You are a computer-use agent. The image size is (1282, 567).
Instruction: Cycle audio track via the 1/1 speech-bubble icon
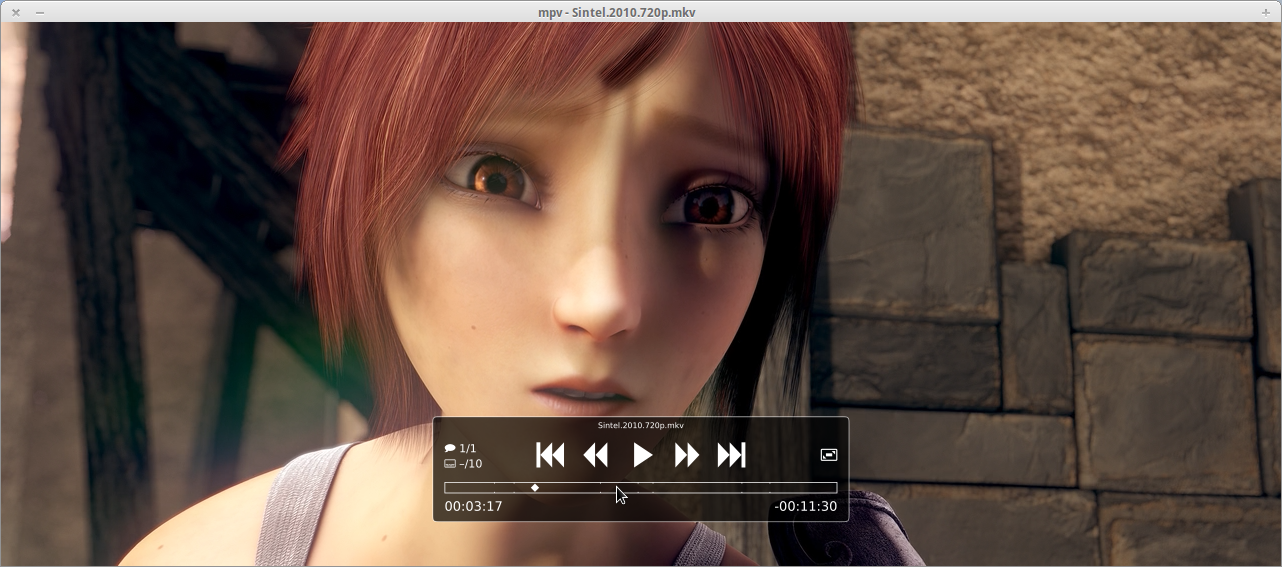(x=461, y=448)
